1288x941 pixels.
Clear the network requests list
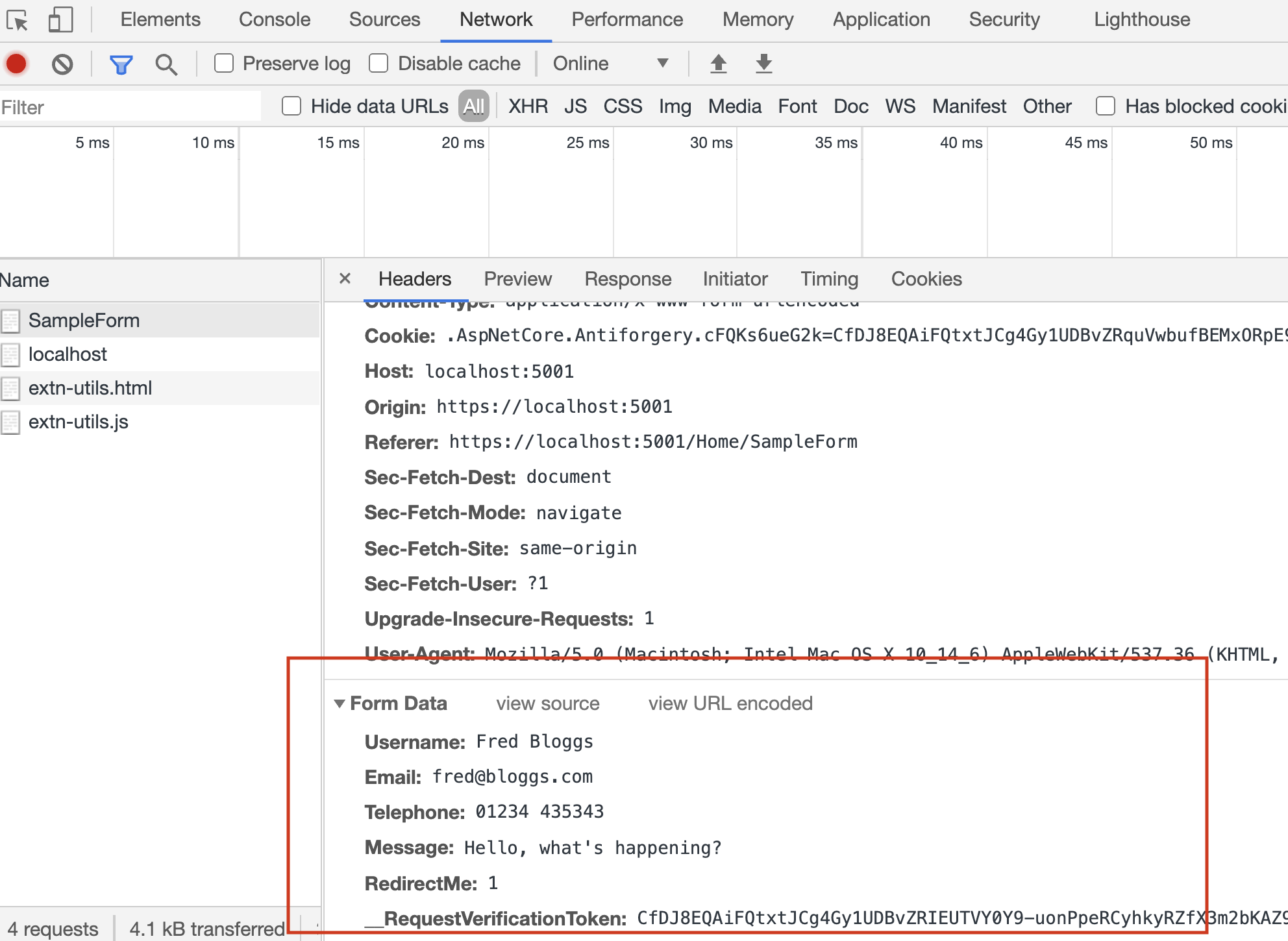point(62,63)
